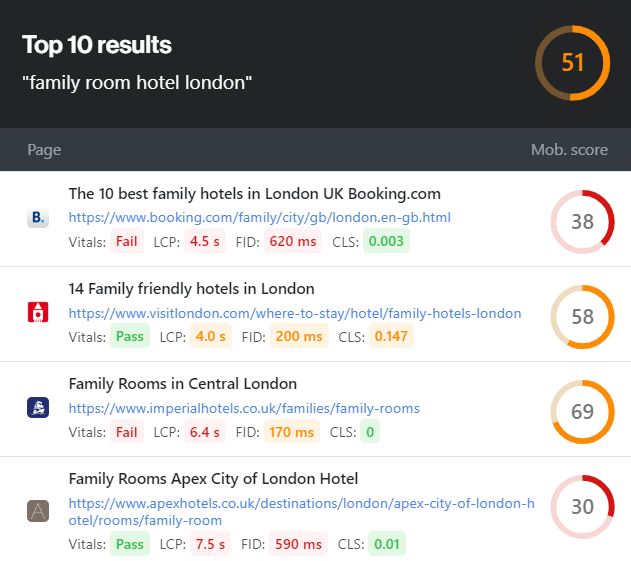The width and height of the screenshot is (631, 561).
Task: Click the LCP 7.5 s badge
Action: pos(210,544)
